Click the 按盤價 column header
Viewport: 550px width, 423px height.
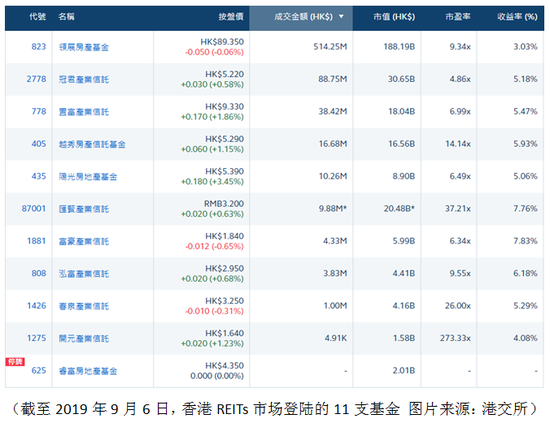pyautogui.click(x=231, y=16)
